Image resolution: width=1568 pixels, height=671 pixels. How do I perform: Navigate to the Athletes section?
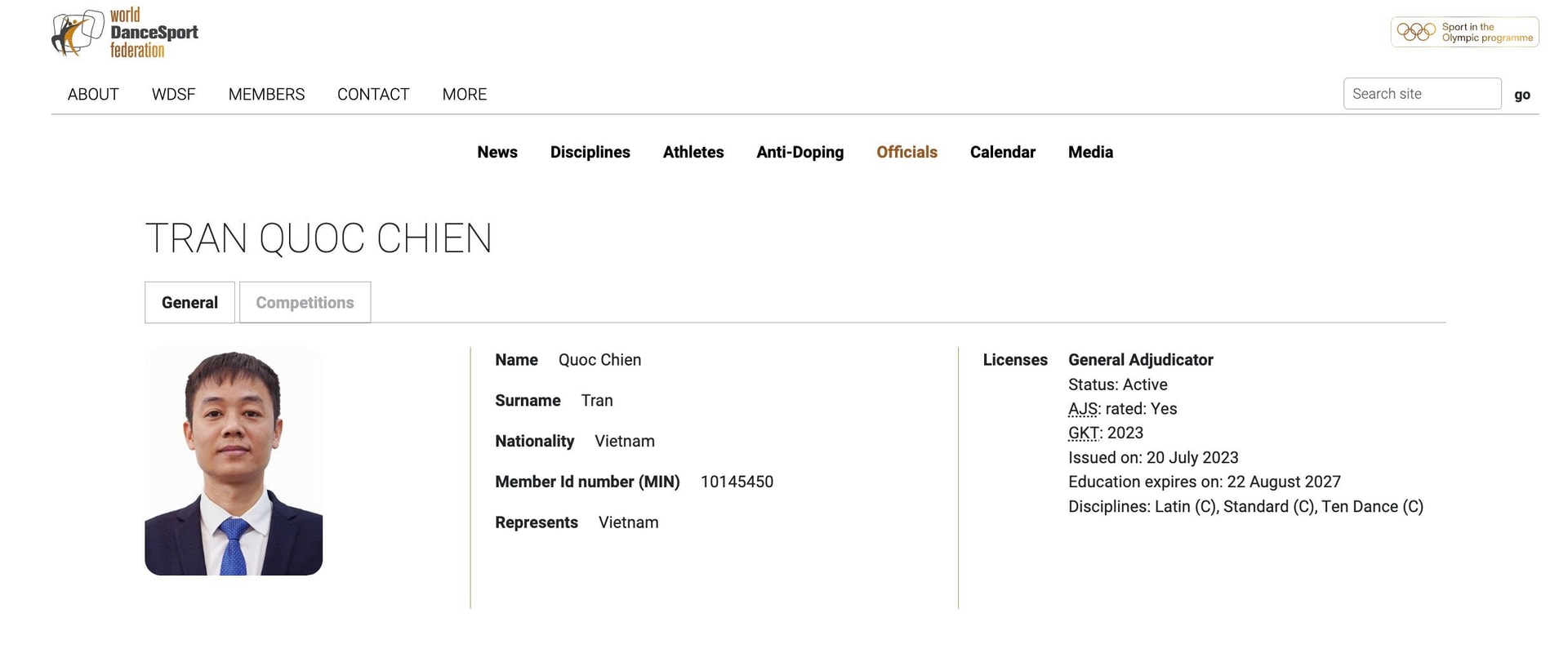[693, 152]
